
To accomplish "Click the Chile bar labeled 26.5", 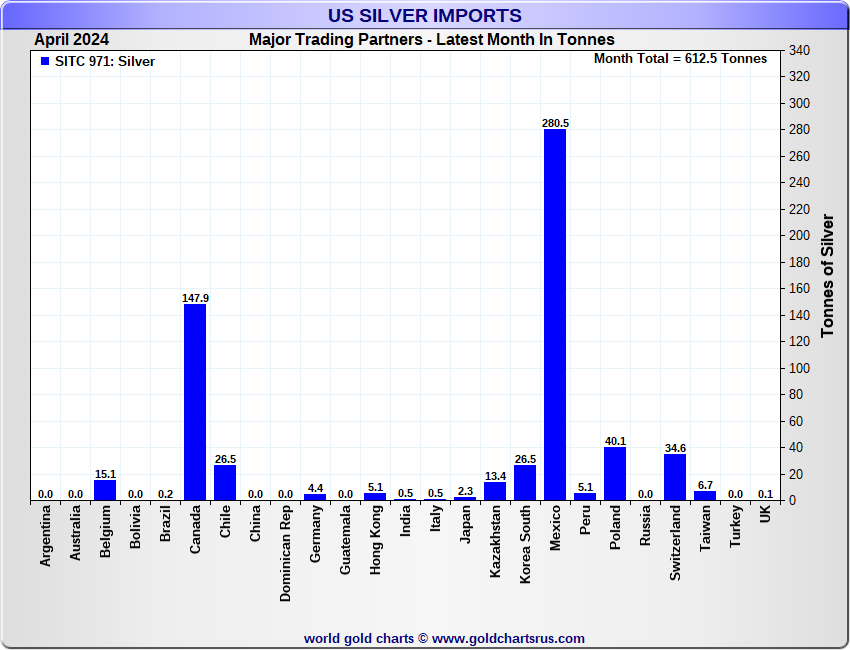I will pyautogui.click(x=225, y=482).
